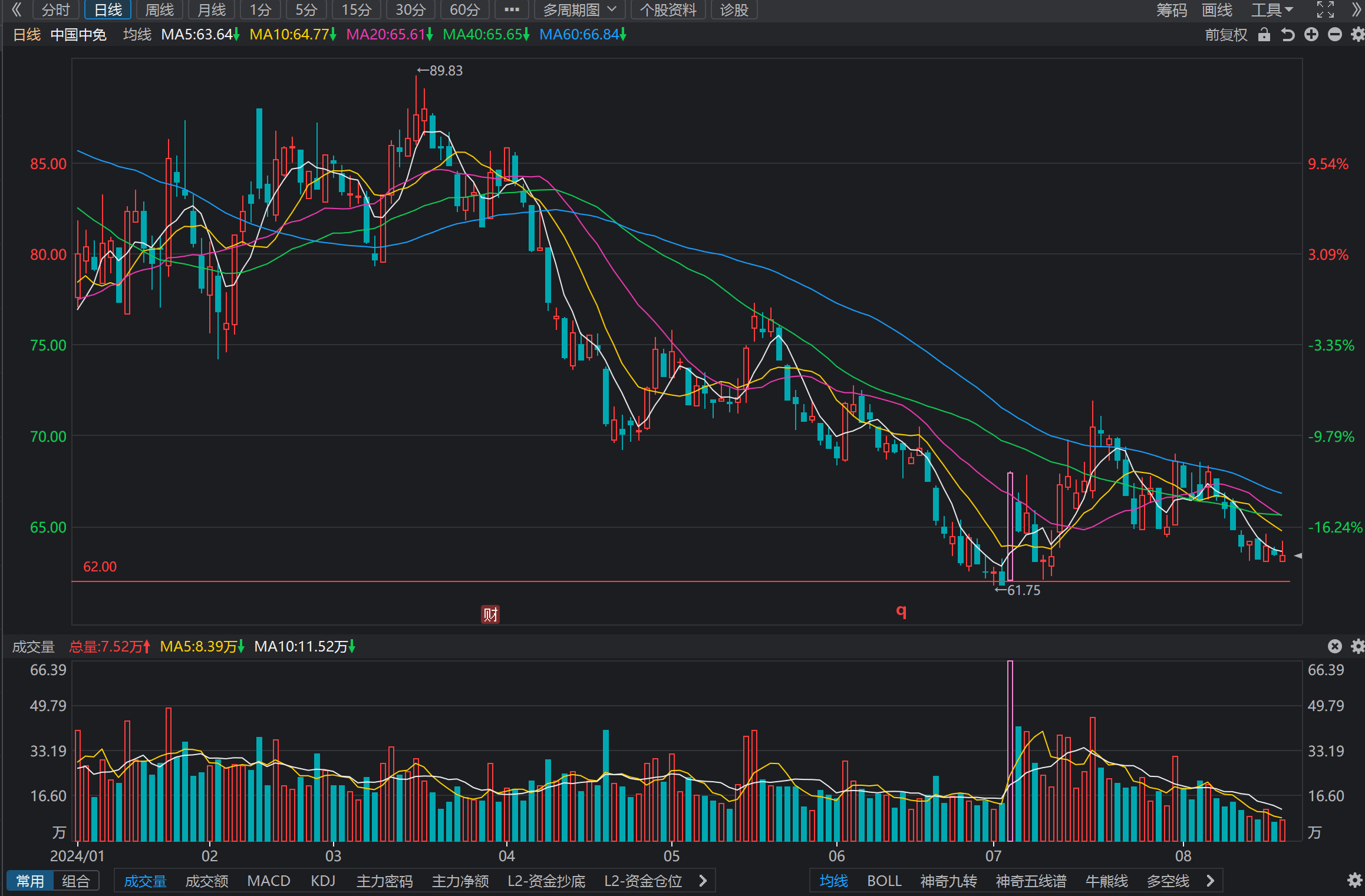Select 常用 indicator group
This screenshot has height=896, width=1365.
30,881
